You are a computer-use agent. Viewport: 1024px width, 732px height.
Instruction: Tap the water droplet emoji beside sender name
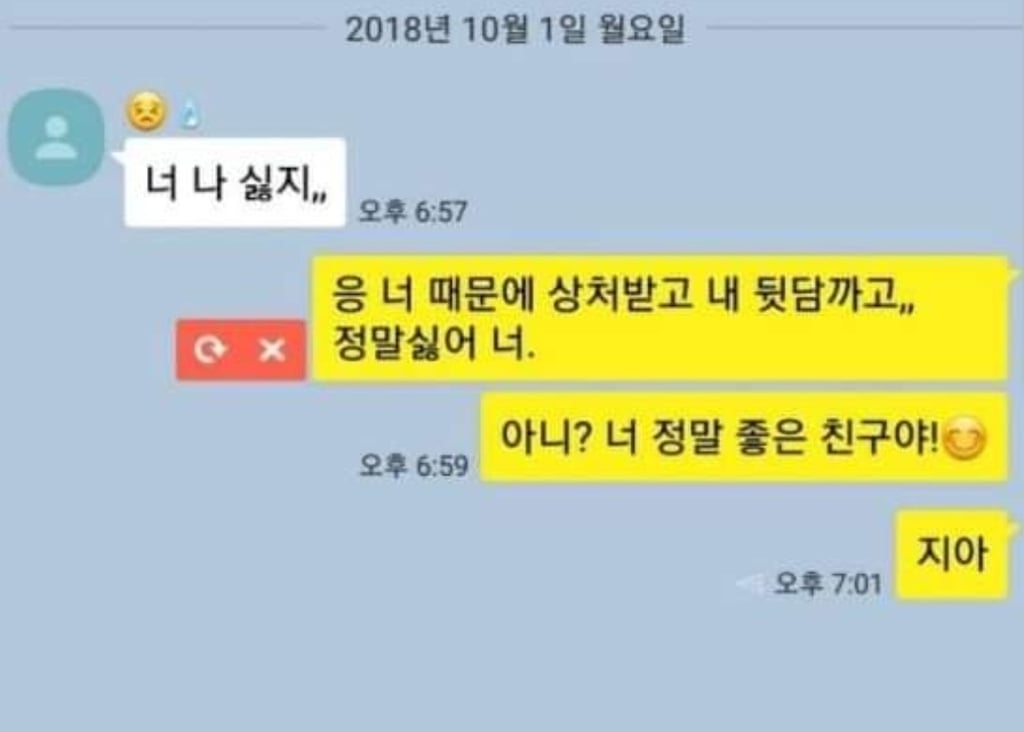pyautogui.click(x=189, y=115)
